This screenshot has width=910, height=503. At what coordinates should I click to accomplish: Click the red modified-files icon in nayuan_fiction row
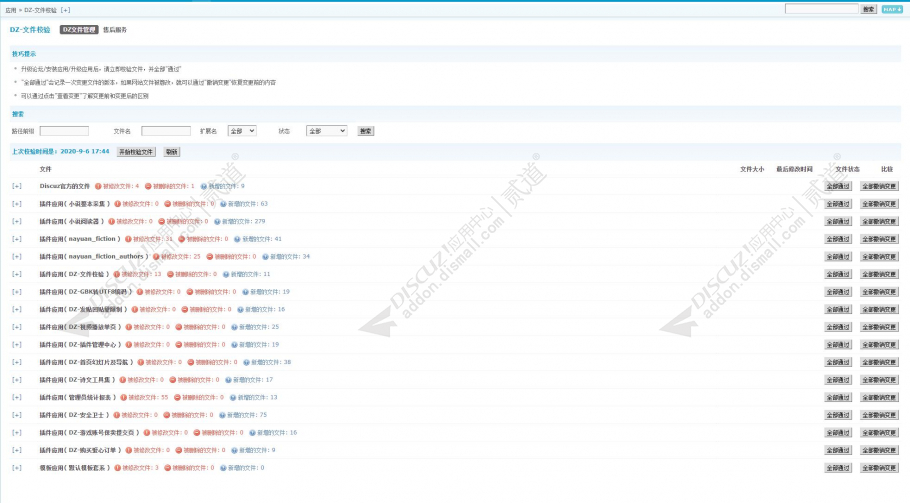coord(129,239)
